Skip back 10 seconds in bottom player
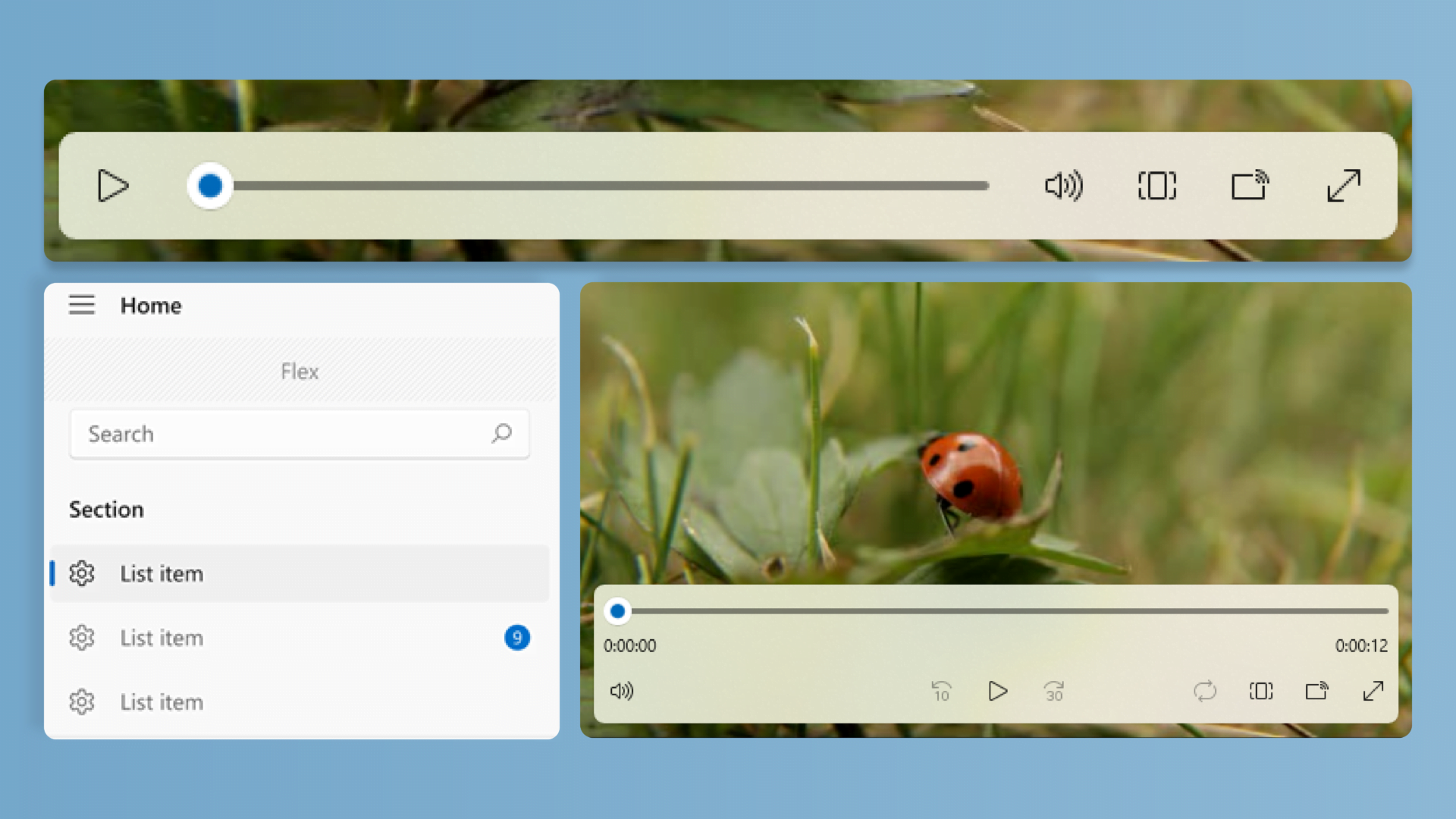Image resolution: width=1456 pixels, height=819 pixels. click(940, 691)
